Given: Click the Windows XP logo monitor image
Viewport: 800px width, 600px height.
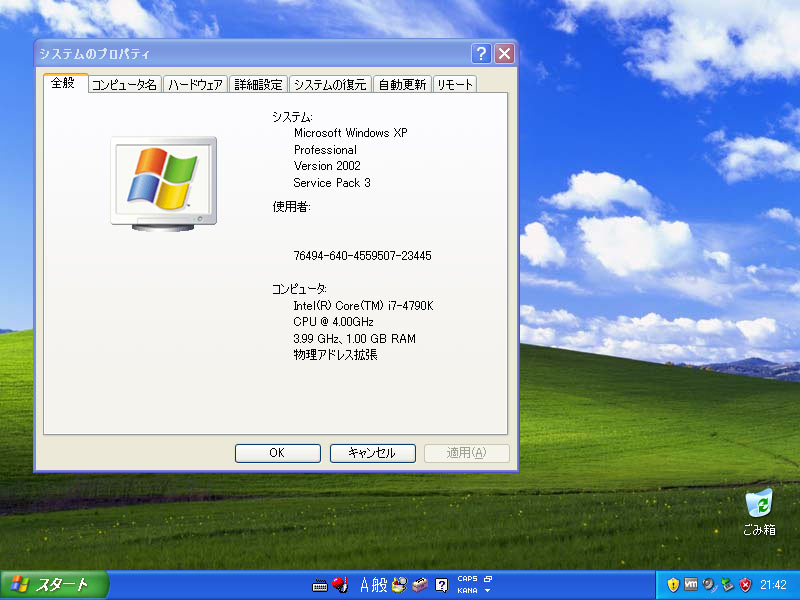Looking at the screenshot, I should (164, 184).
